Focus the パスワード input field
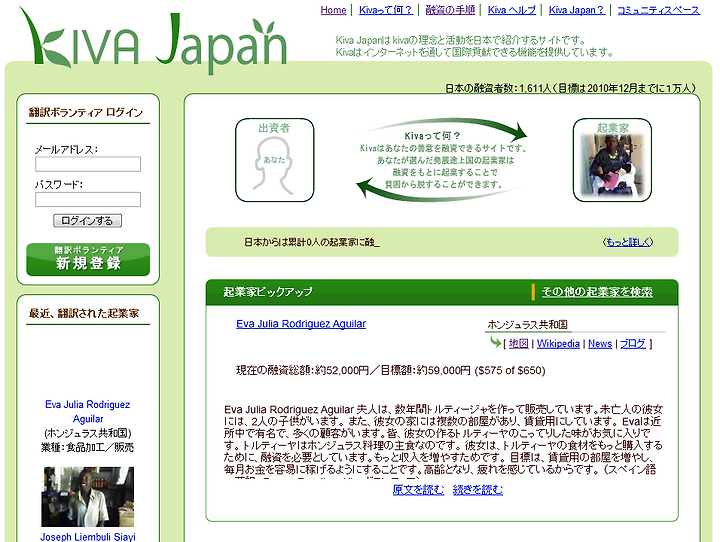Screen dimensions: 720x542 [x=88, y=199]
